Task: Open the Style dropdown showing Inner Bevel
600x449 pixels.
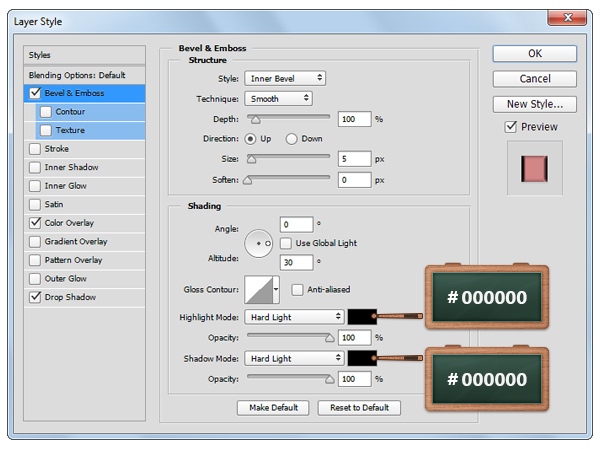Action: (285, 78)
